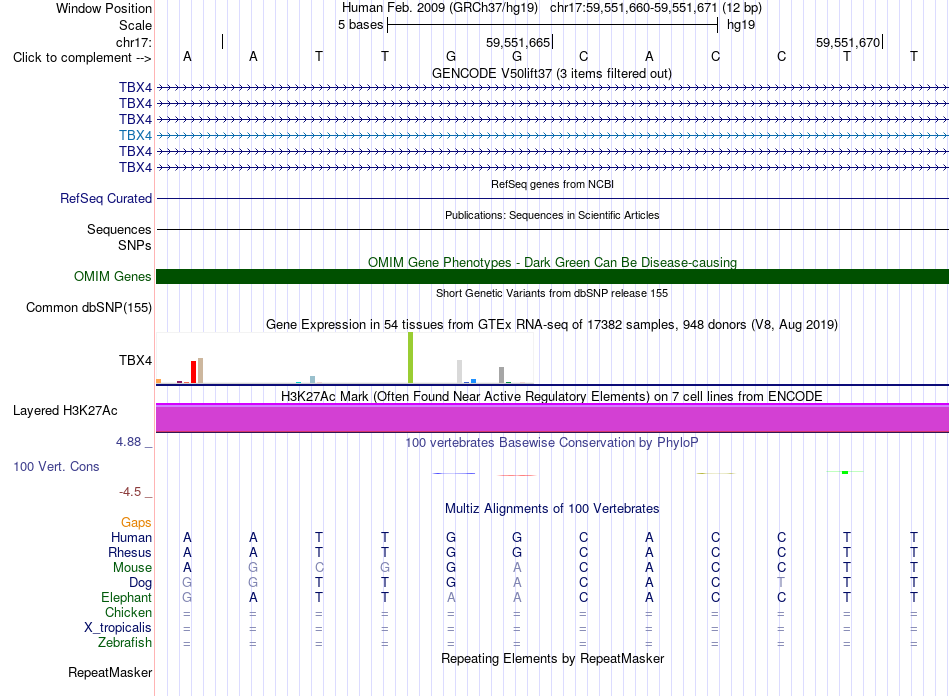Open OMIM Gene Phenotypes track title
The image size is (950, 696).
click(x=552, y=262)
